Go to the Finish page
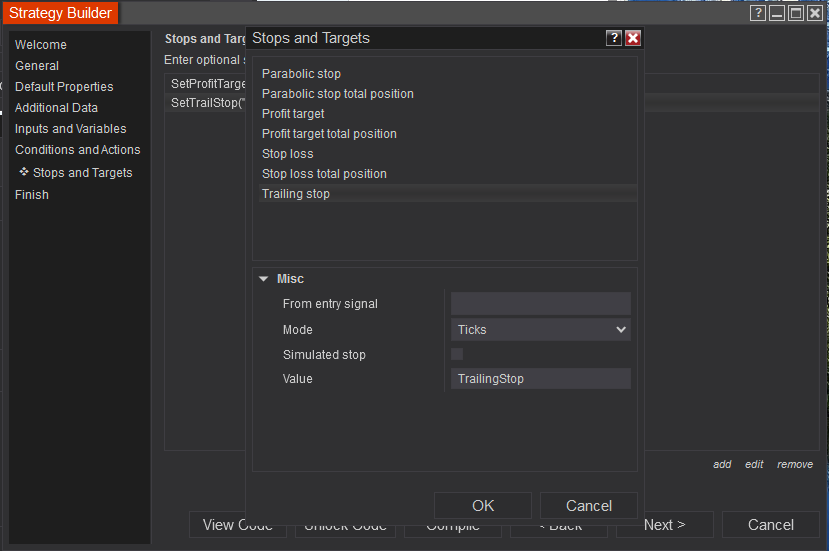 [32, 195]
